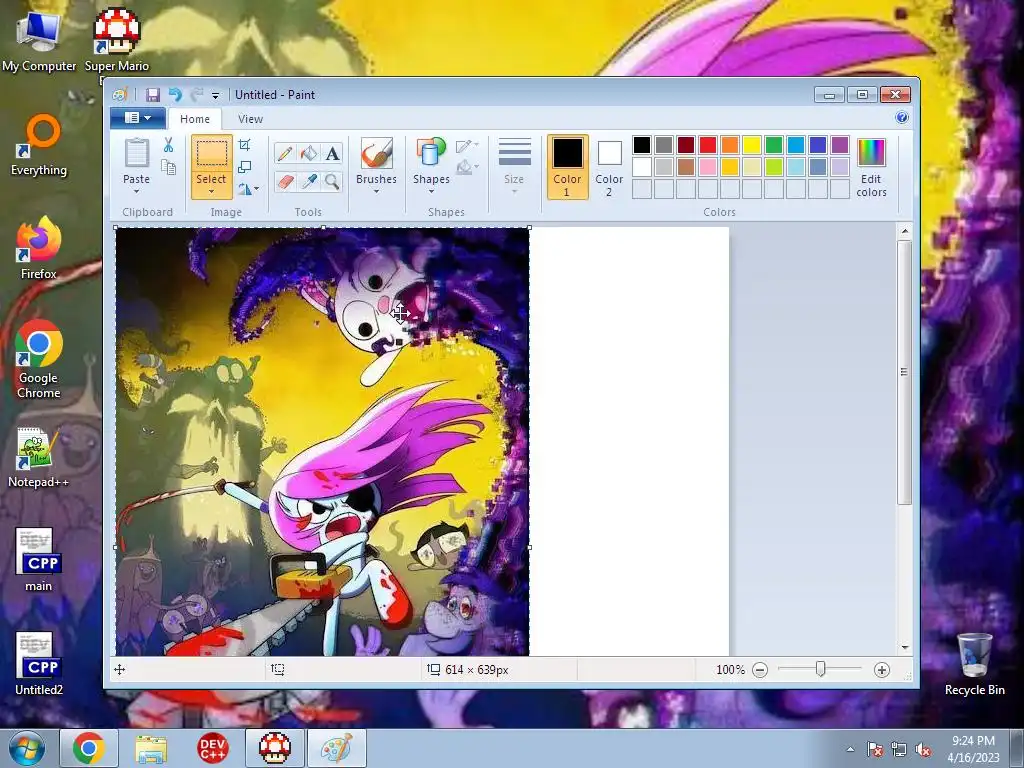Click the Paste clipboard icon
The image size is (1024, 768).
(x=136, y=153)
